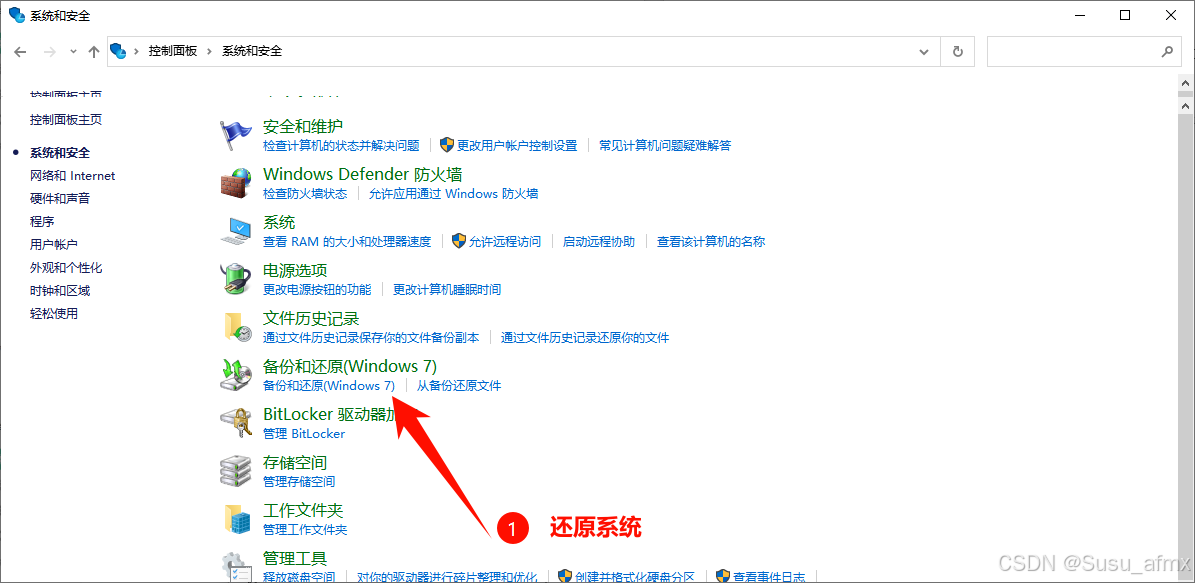
Task: Expand the address bar history dropdown
Action: (x=924, y=52)
